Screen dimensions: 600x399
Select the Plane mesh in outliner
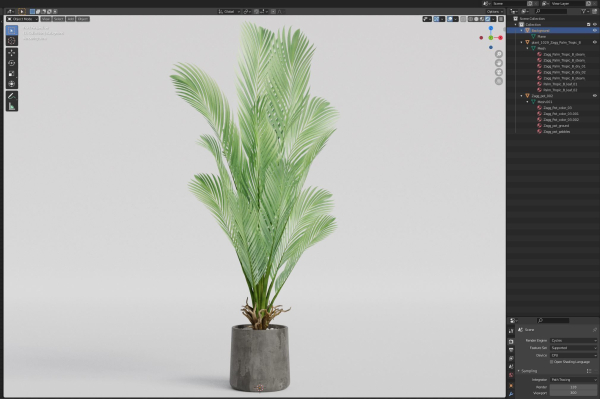541,36
